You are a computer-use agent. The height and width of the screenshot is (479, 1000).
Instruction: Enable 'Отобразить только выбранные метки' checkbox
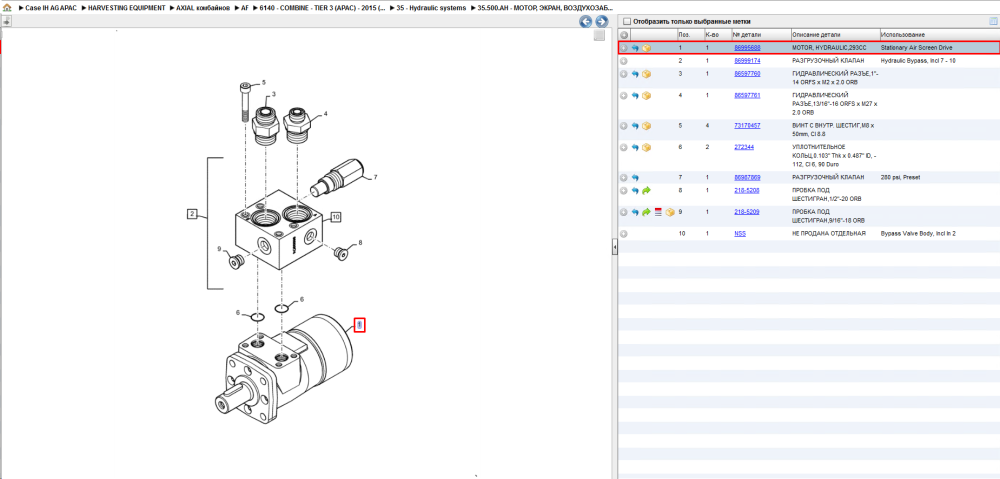click(627, 21)
